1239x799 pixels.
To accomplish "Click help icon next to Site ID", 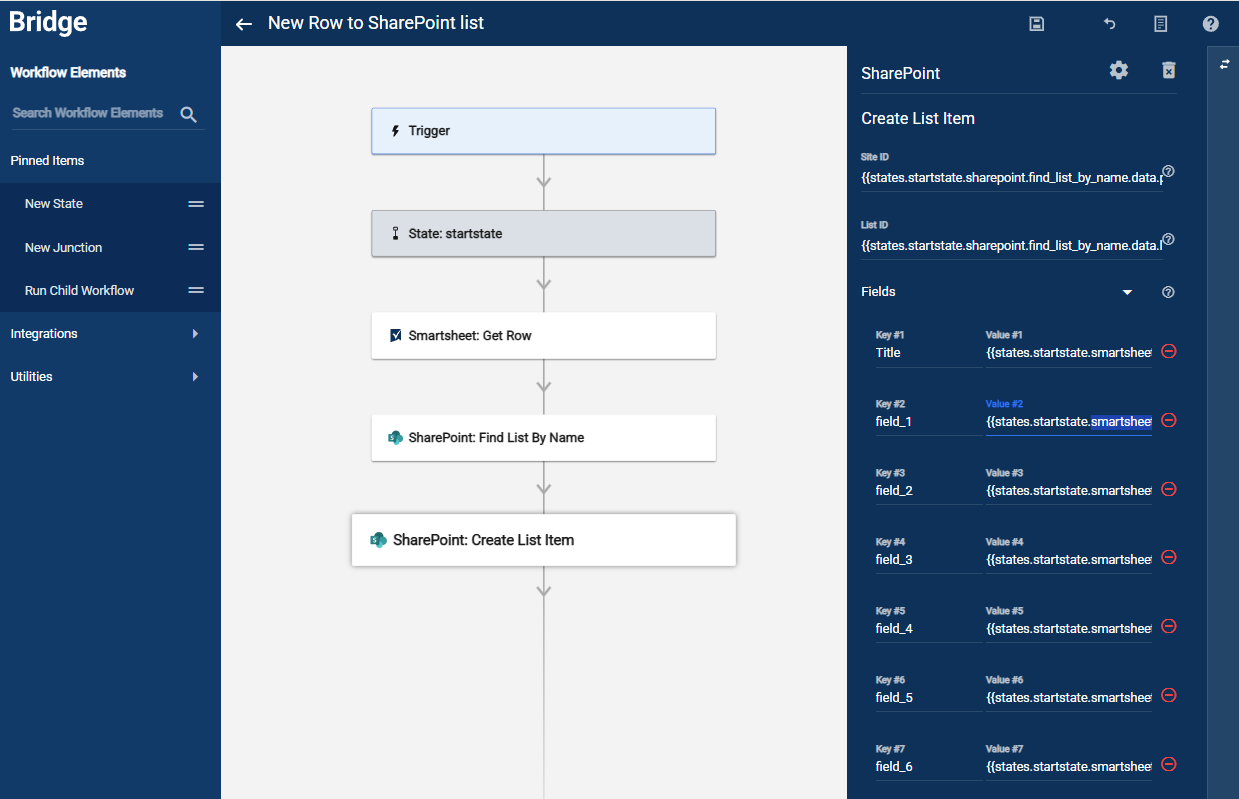I will coord(1168,172).
